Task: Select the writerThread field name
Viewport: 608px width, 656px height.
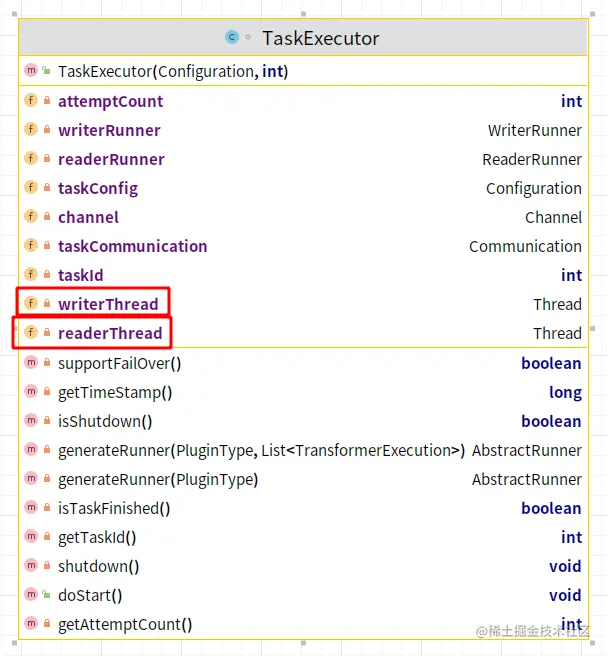Action: (108, 304)
